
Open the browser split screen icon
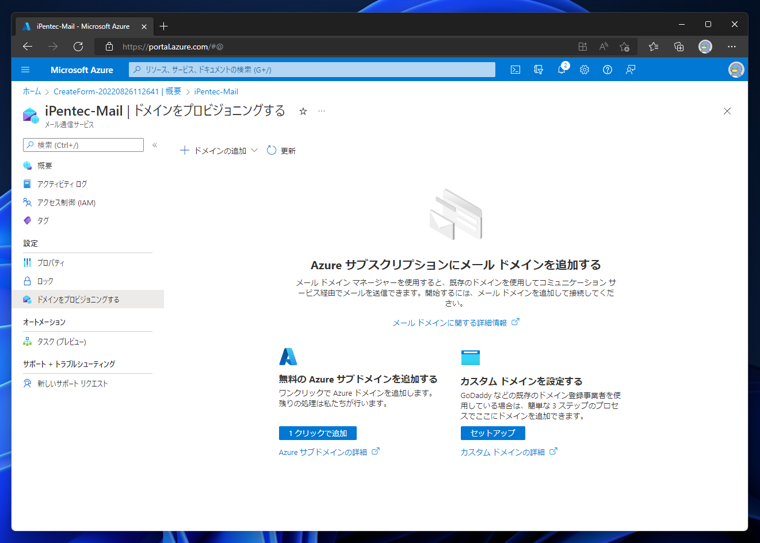click(583, 47)
